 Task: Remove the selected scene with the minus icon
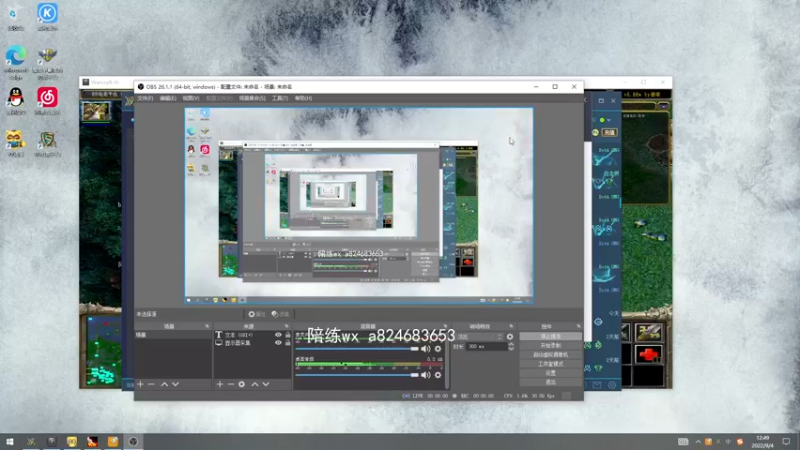151,384
